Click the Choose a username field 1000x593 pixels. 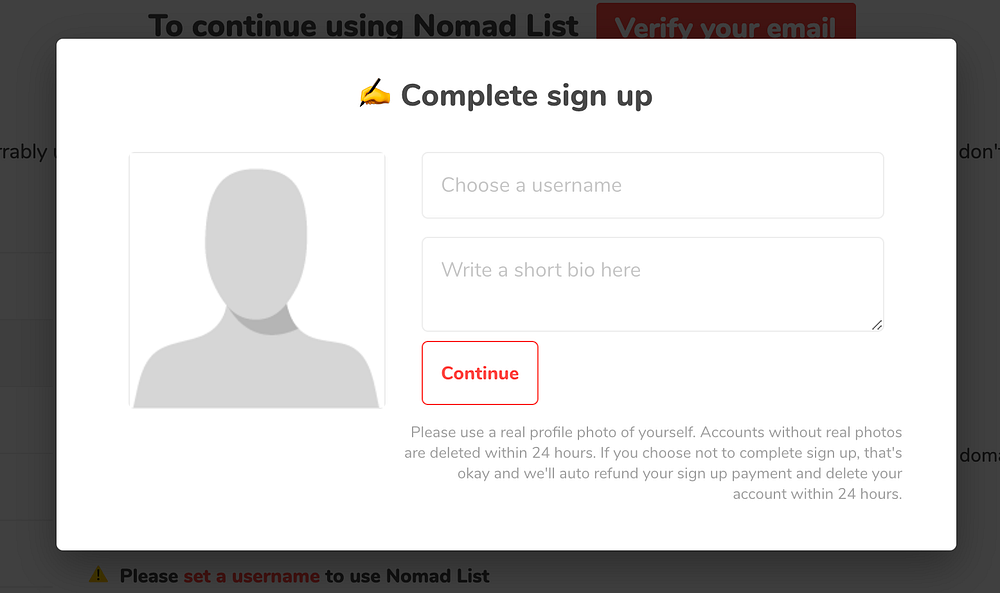[x=652, y=185]
